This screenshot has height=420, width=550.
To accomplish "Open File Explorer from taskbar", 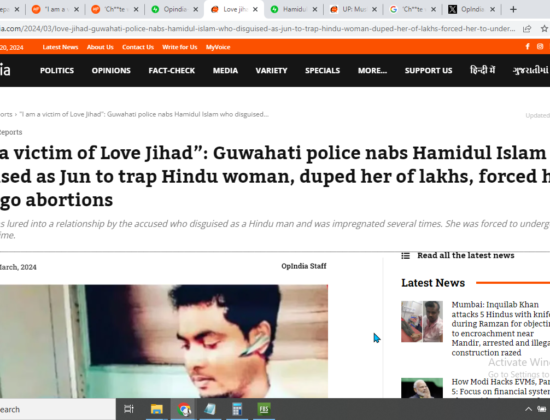I will 156,409.
